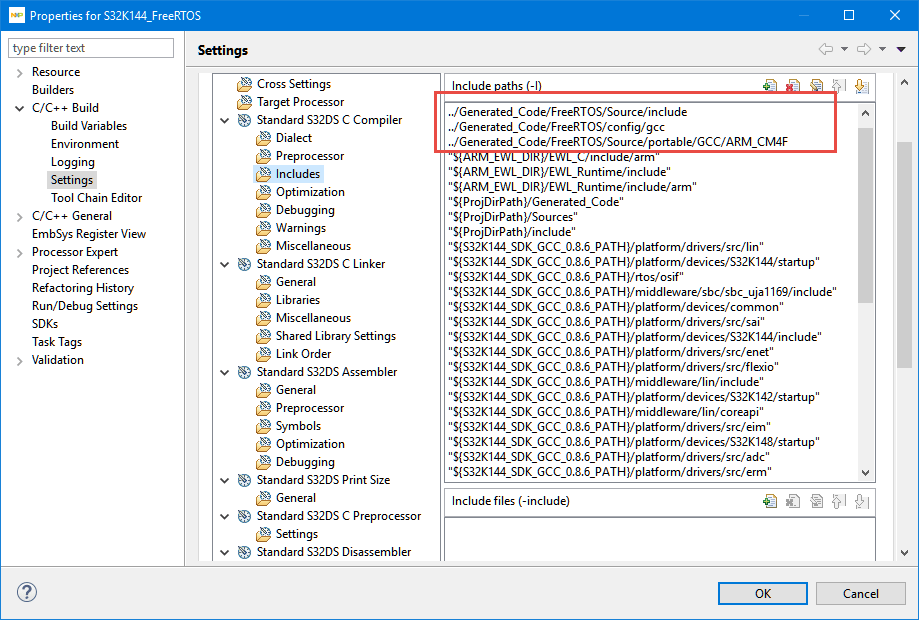Open help via the question mark icon
The width and height of the screenshot is (919, 620).
click(x=26, y=591)
